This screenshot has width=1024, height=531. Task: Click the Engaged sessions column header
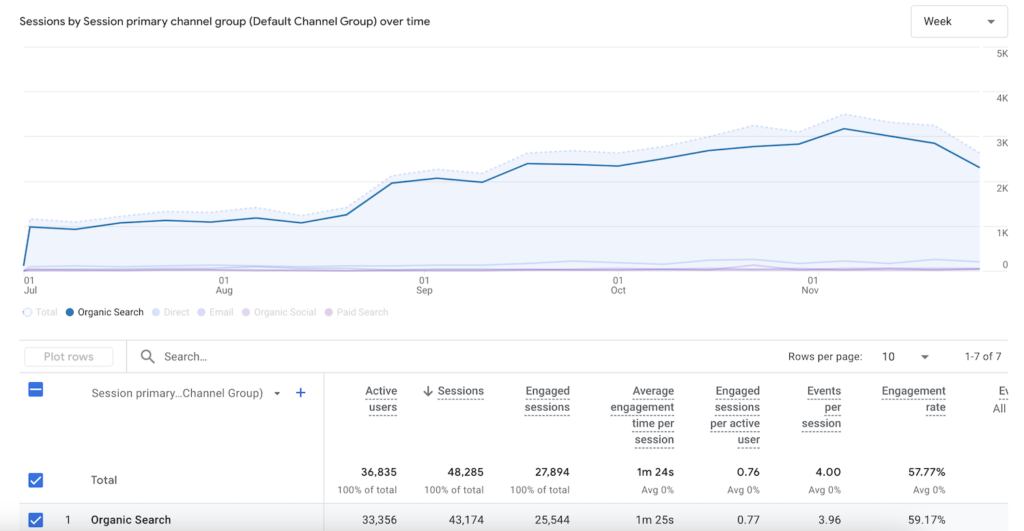(x=547, y=399)
